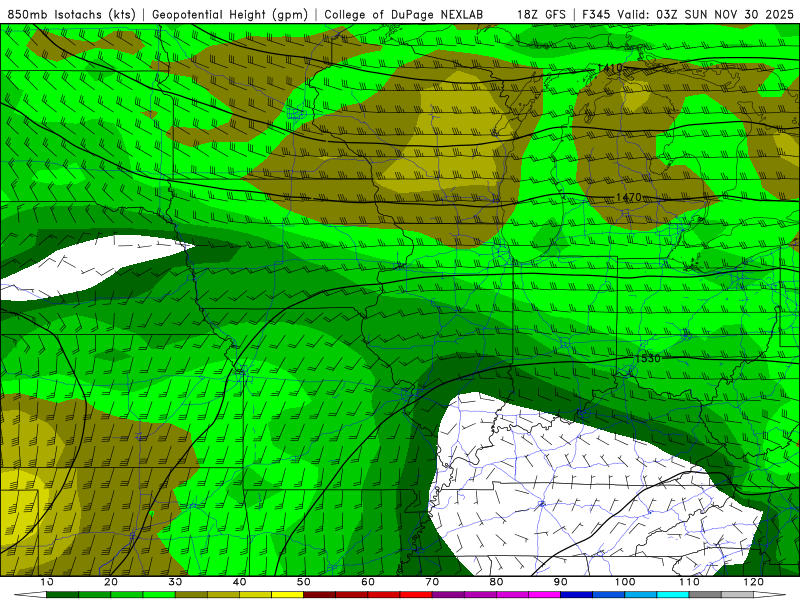Click the '850mb Isotachs (kts)' title text
This screenshot has height=600, width=800.
point(71,14)
